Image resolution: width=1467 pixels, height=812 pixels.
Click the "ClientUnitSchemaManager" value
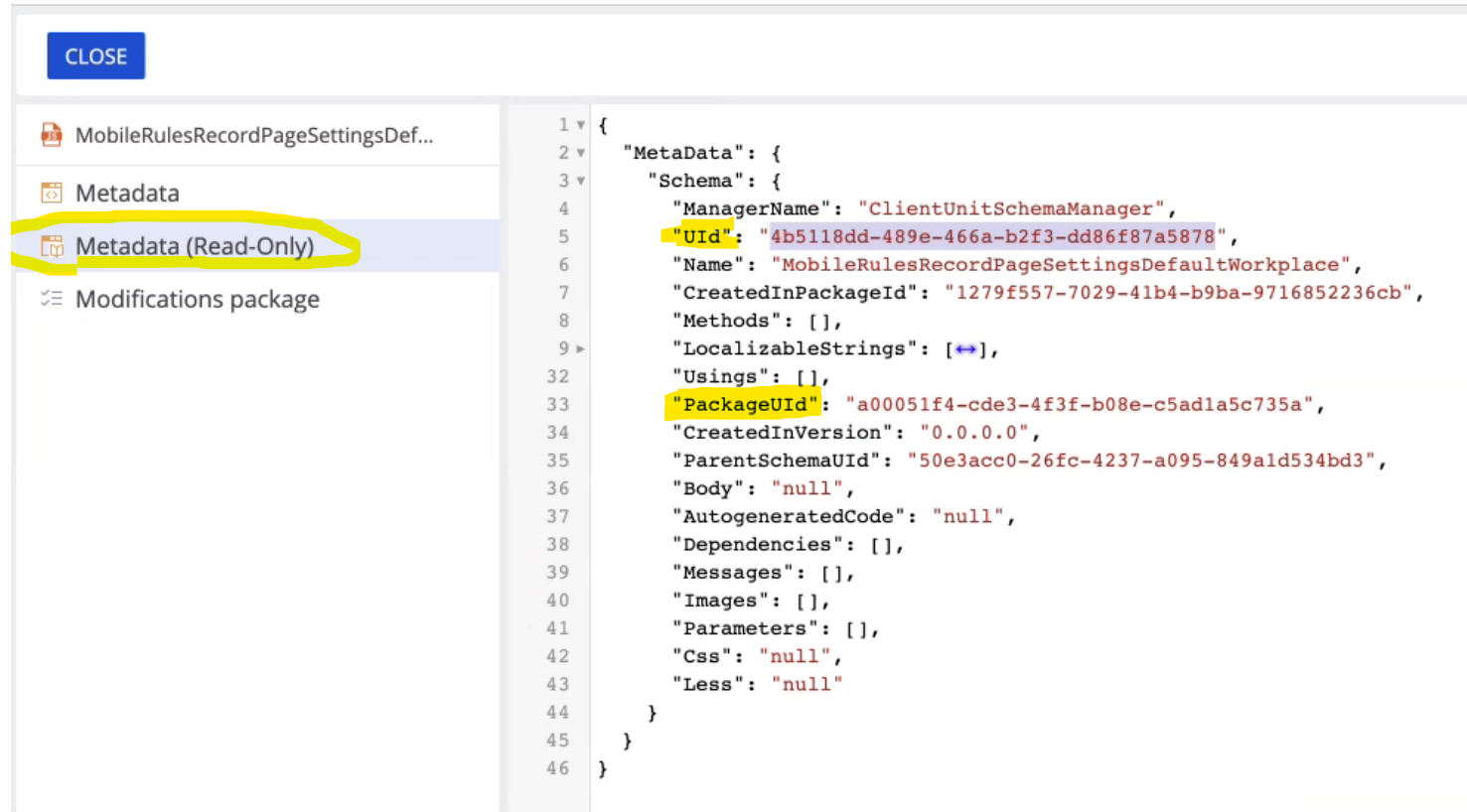[1011, 208]
